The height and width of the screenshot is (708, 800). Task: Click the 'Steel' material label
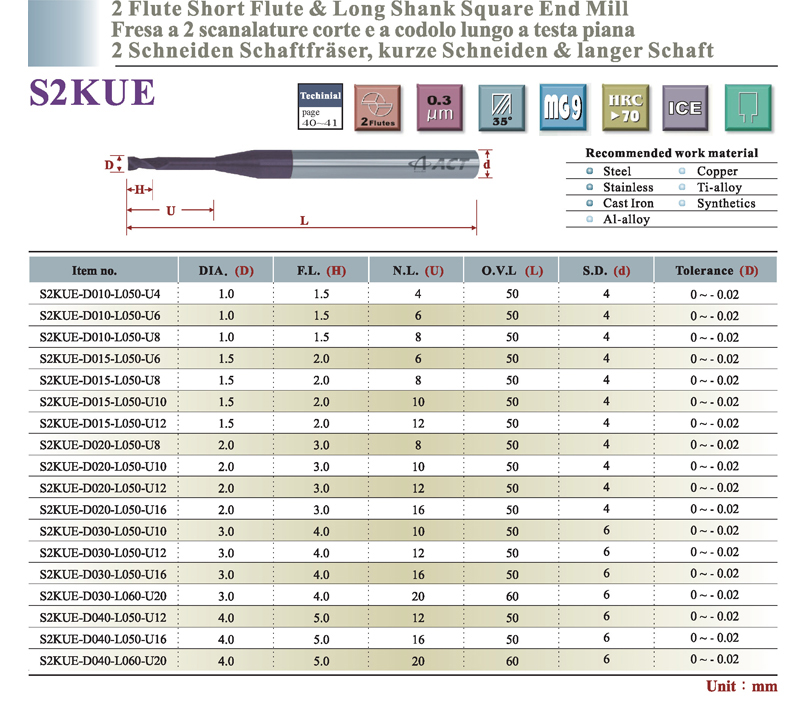617,171
